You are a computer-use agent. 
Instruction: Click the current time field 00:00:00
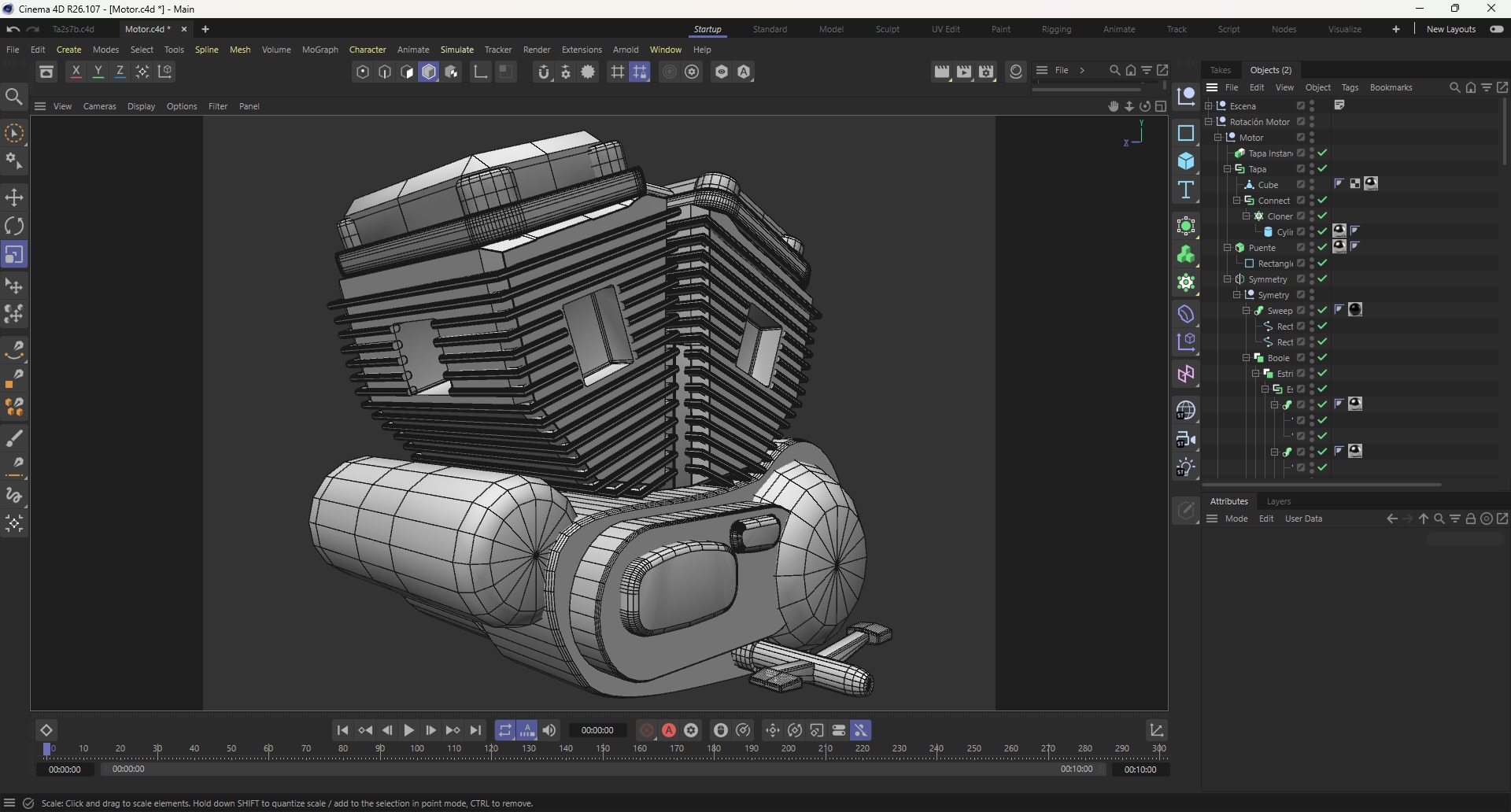597,731
